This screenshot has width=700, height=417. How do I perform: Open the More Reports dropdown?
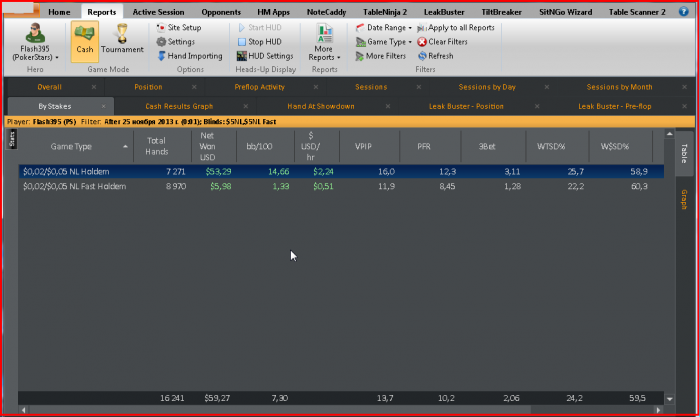[x=324, y=43]
